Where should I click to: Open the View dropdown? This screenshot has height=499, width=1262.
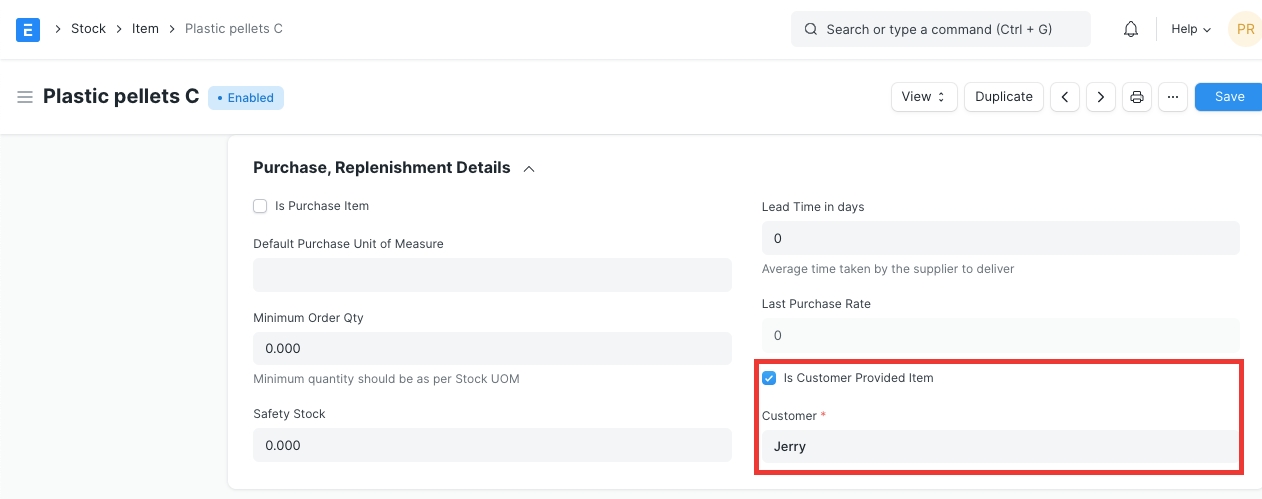[923, 97]
